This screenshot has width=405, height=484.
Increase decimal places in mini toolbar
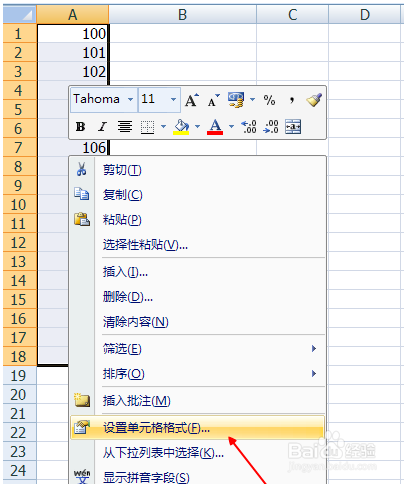[249, 127]
